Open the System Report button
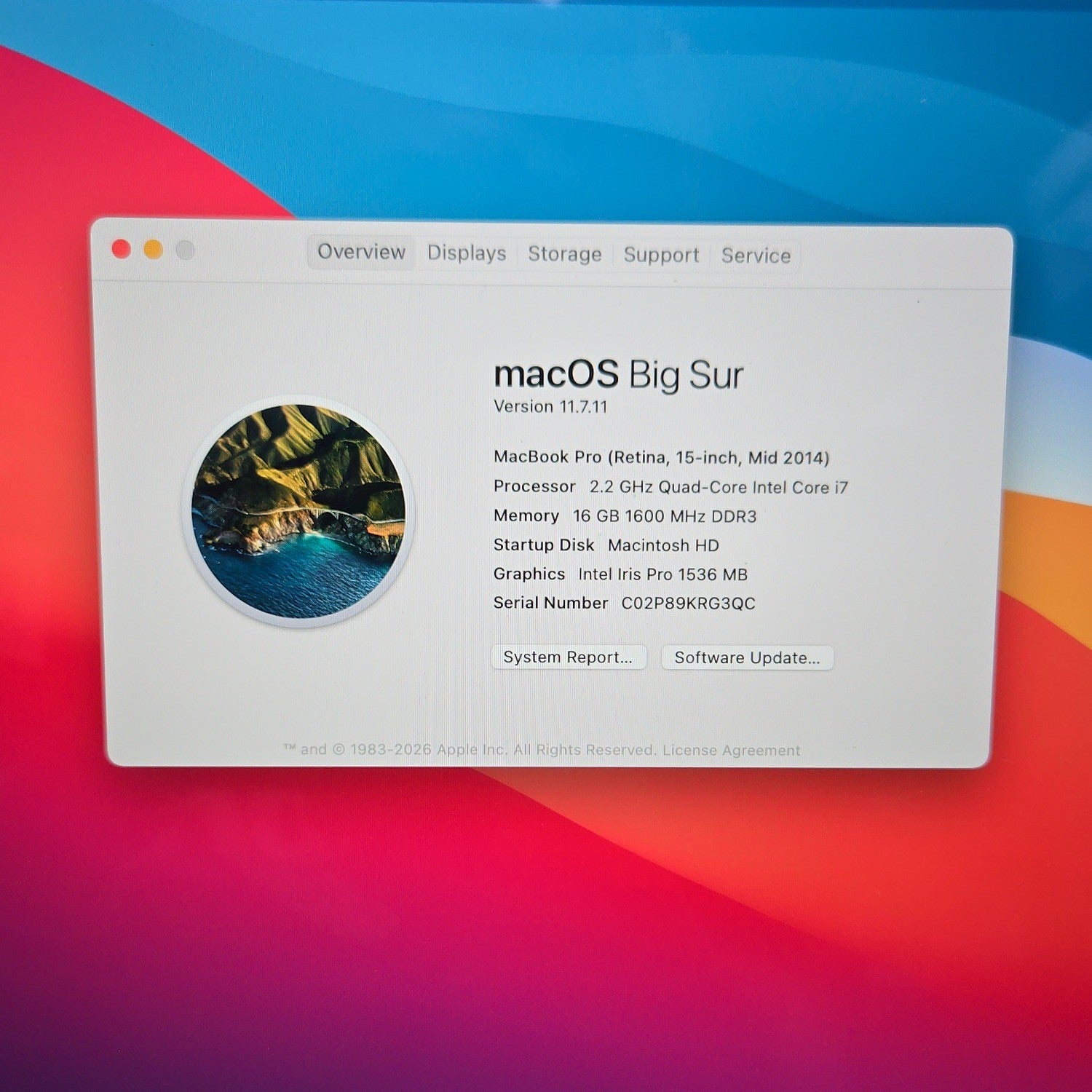 coord(569,657)
